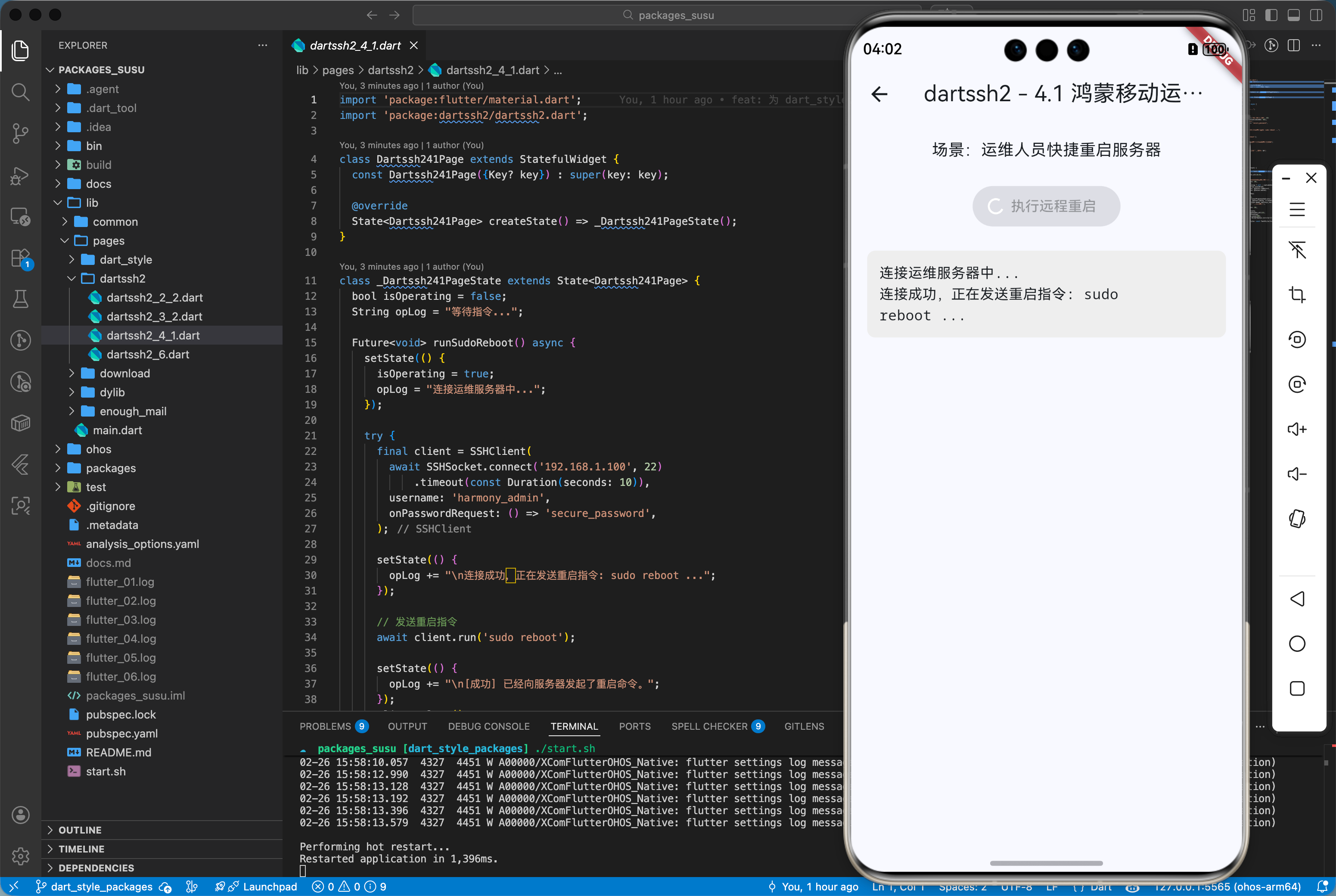Image resolution: width=1336 pixels, height=896 pixels.
Task: Open the Search view in activity bar
Action: [21, 92]
